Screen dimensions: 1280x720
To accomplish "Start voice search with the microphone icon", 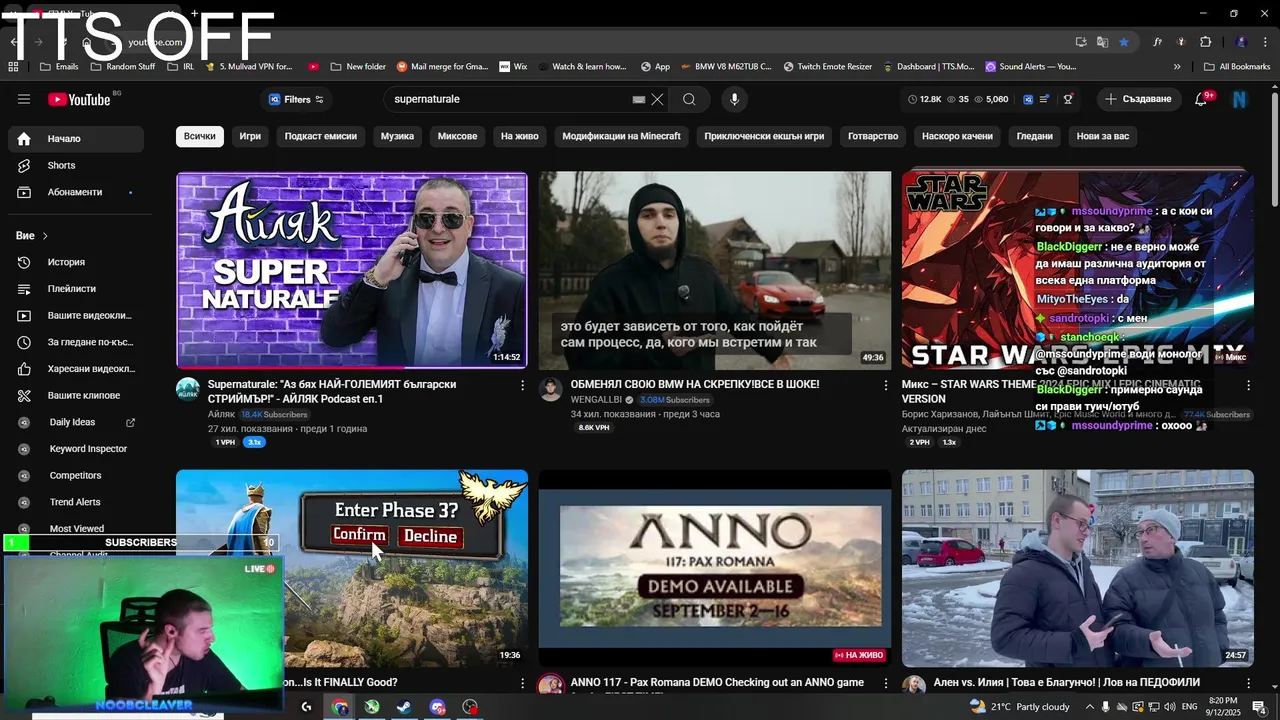I will (x=734, y=99).
